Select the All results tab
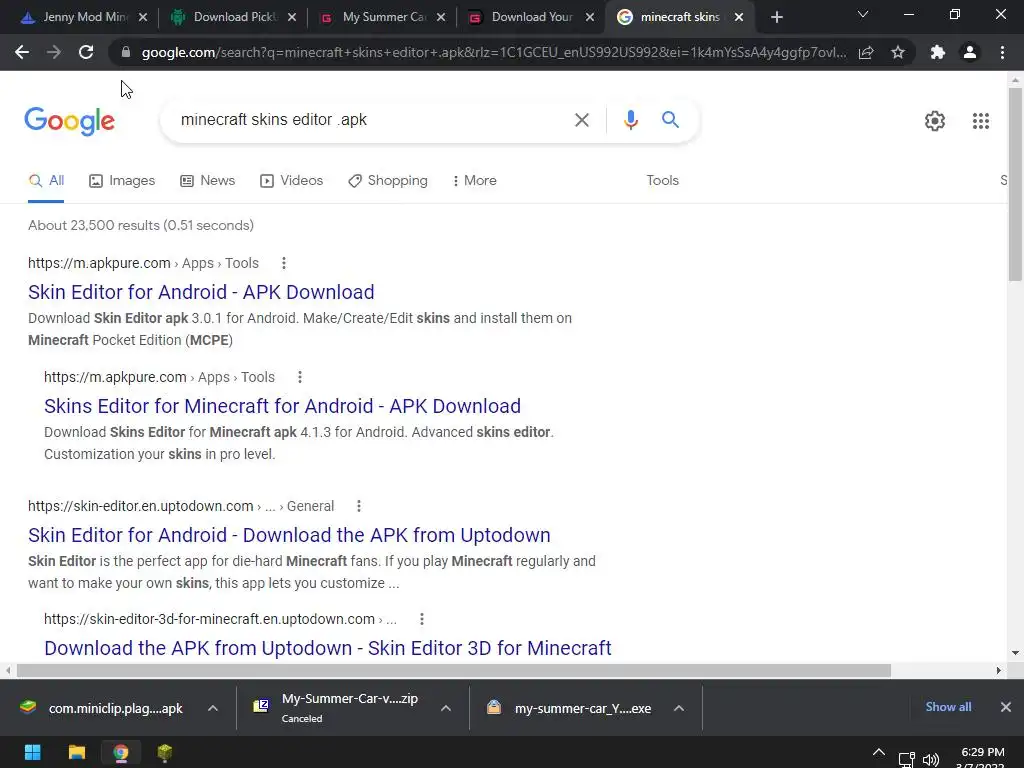This screenshot has width=1024, height=768. [x=46, y=181]
